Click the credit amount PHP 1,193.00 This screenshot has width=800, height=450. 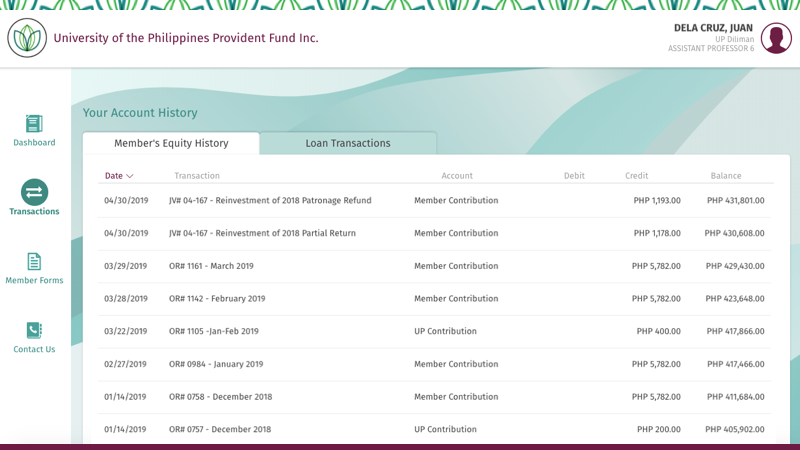pos(657,201)
